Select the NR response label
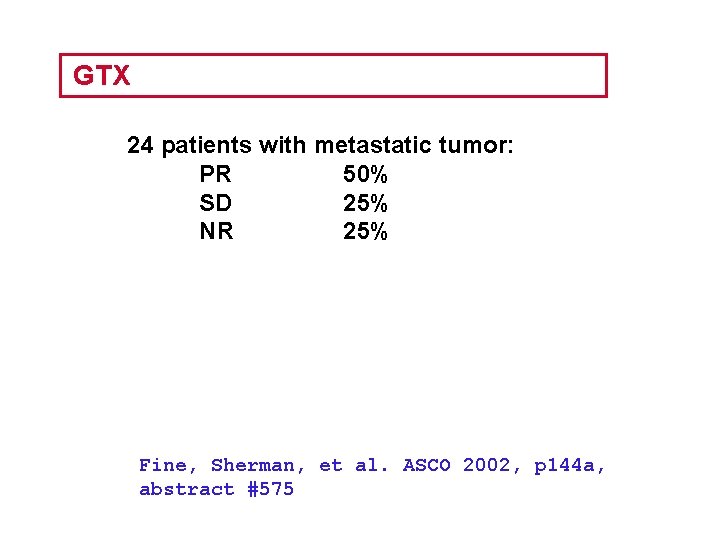 click(216, 232)
